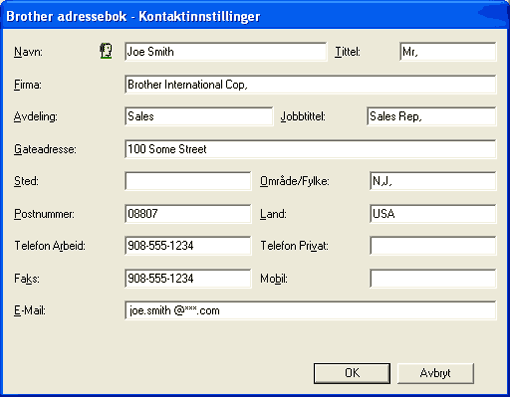Click the empty Sted input field

(188, 181)
